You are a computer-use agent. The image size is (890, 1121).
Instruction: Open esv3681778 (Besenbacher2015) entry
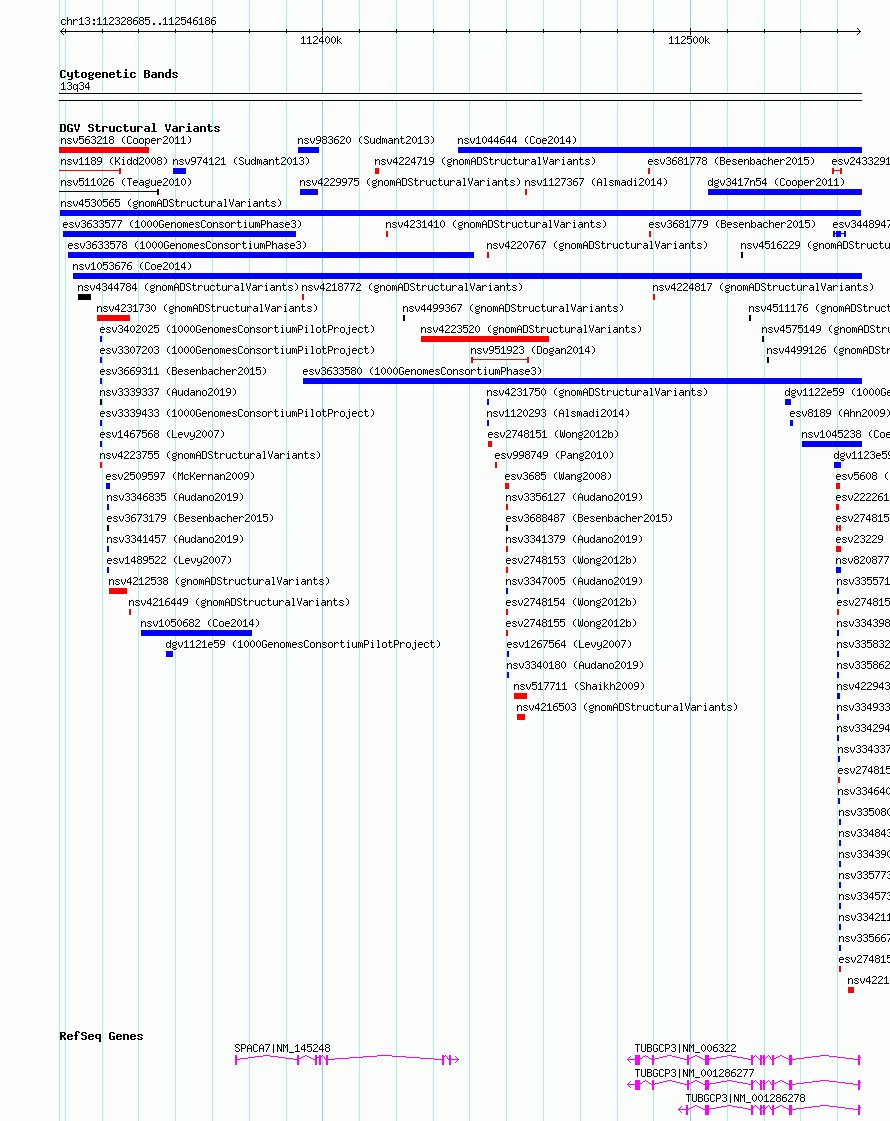(731, 162)
